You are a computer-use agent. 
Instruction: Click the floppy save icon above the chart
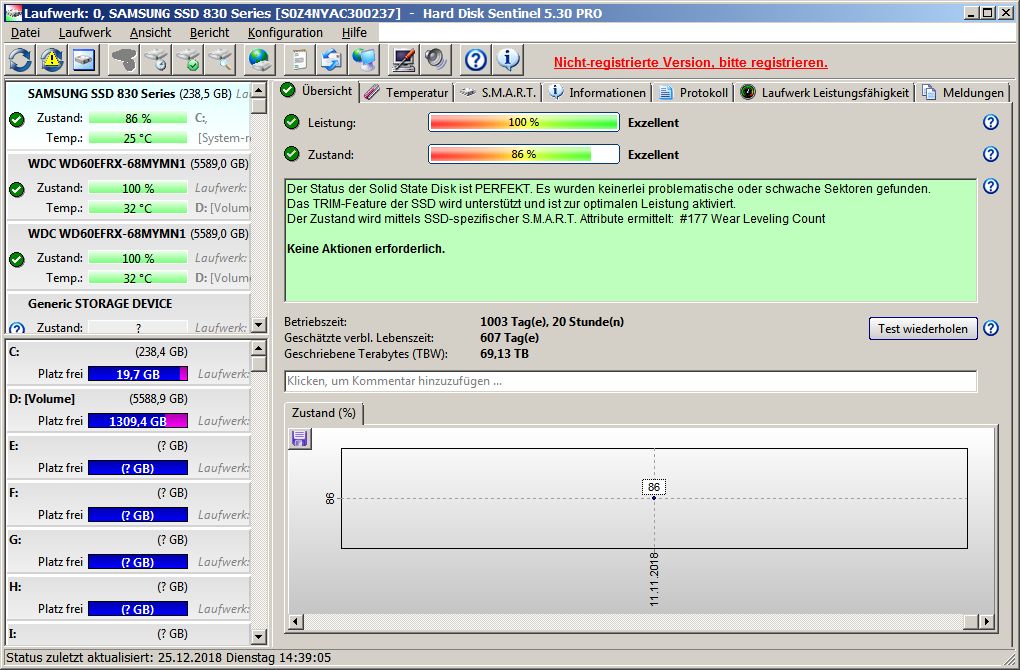tap(299, 439)
